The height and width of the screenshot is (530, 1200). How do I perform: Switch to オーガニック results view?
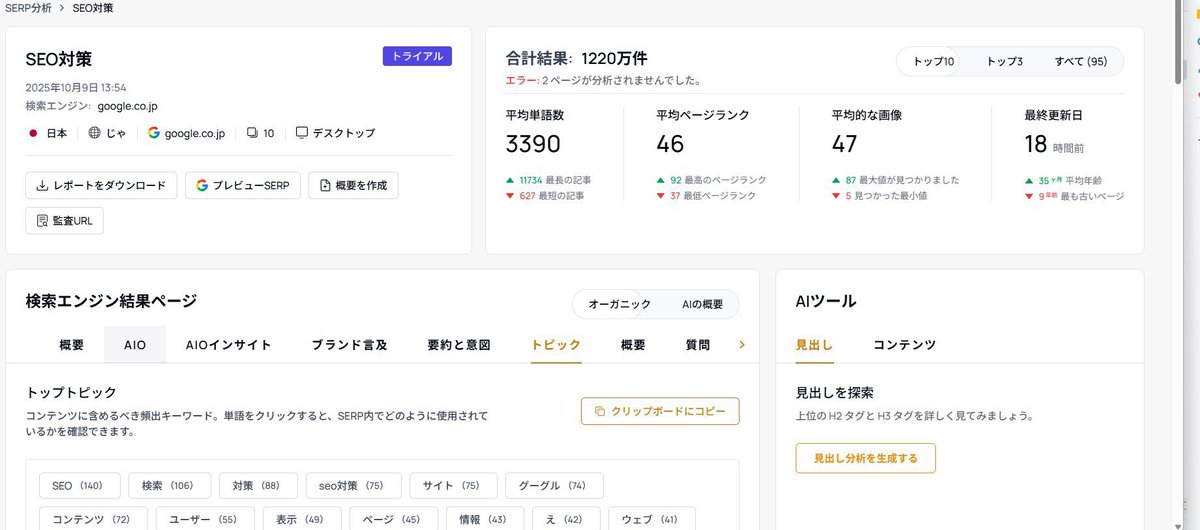619,304
